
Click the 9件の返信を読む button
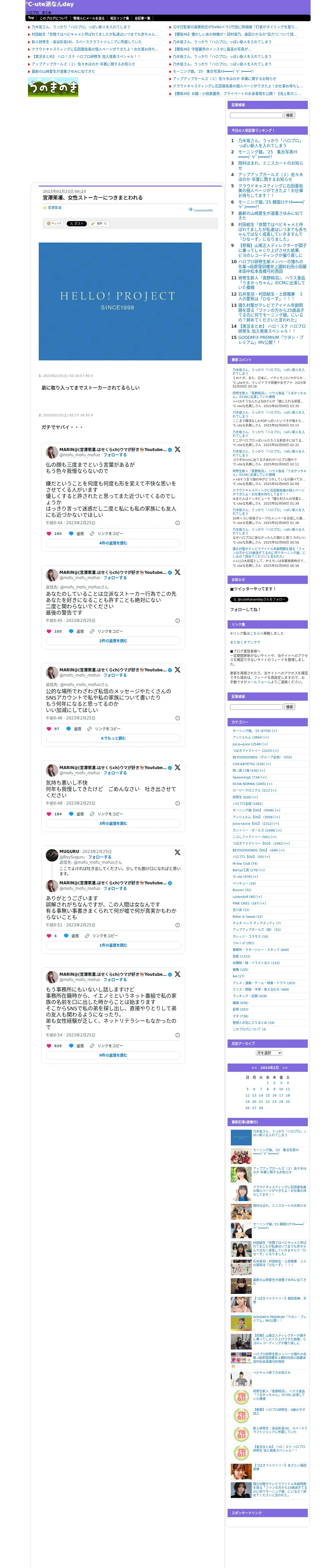(x=113, y=1056)
